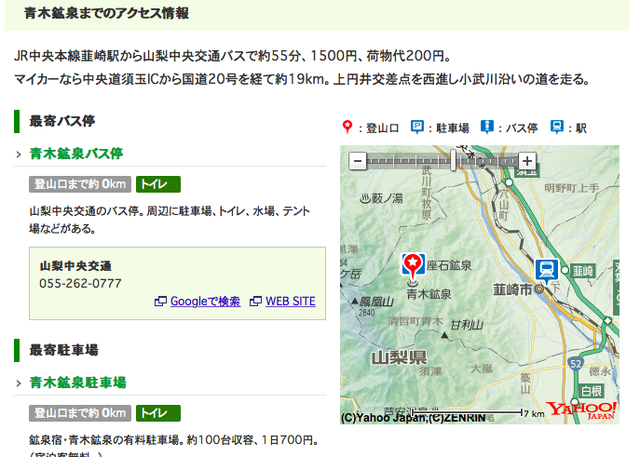640x457 pixels.
Task: Zoom out the map with minus button
Action: (357, 161)
